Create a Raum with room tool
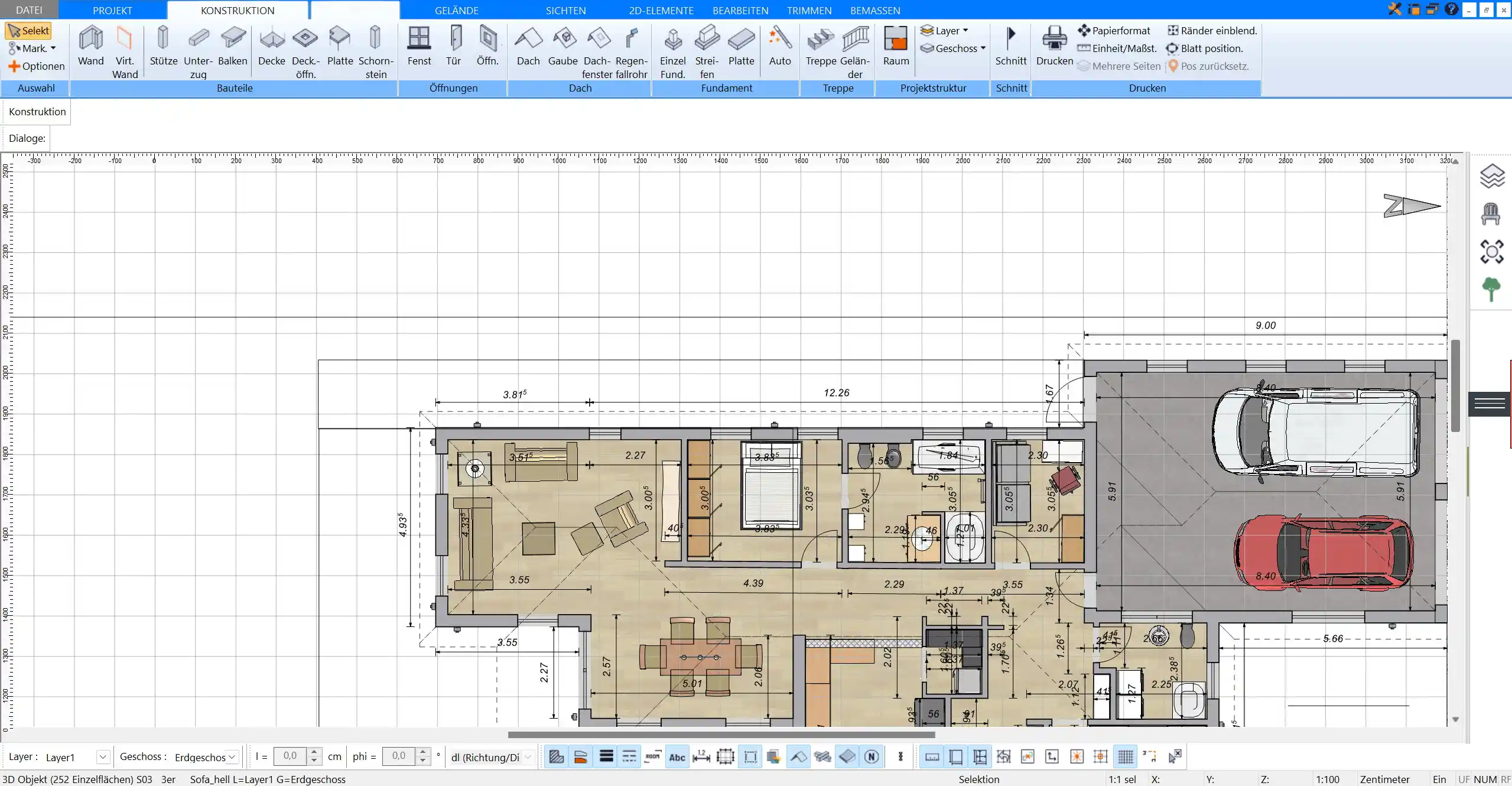1512x786 pixels. 896,46
